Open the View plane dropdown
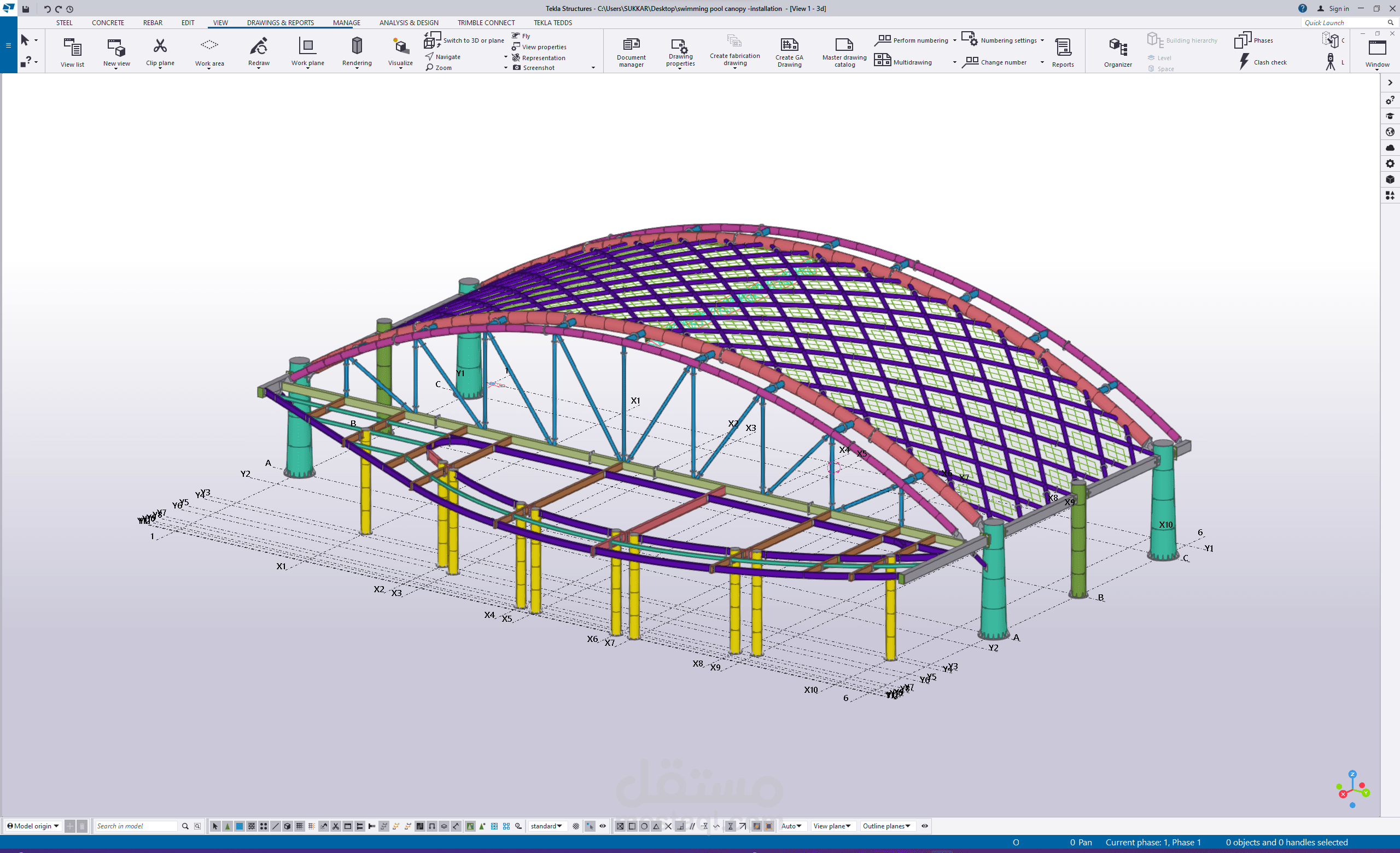 tap(832, 826)
